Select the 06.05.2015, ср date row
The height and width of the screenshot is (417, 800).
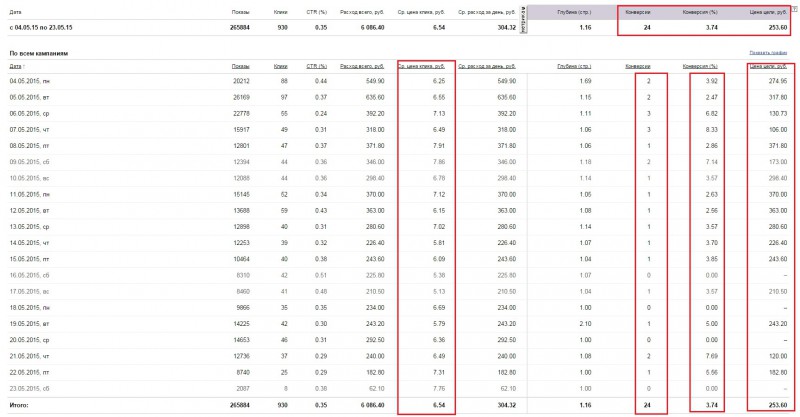click(x=29, y=114)
